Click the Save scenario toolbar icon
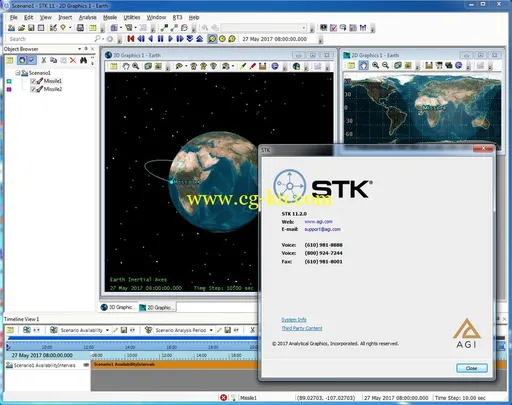Image resolution: width=512 pixels, height=405 pixels. (31, 28)
